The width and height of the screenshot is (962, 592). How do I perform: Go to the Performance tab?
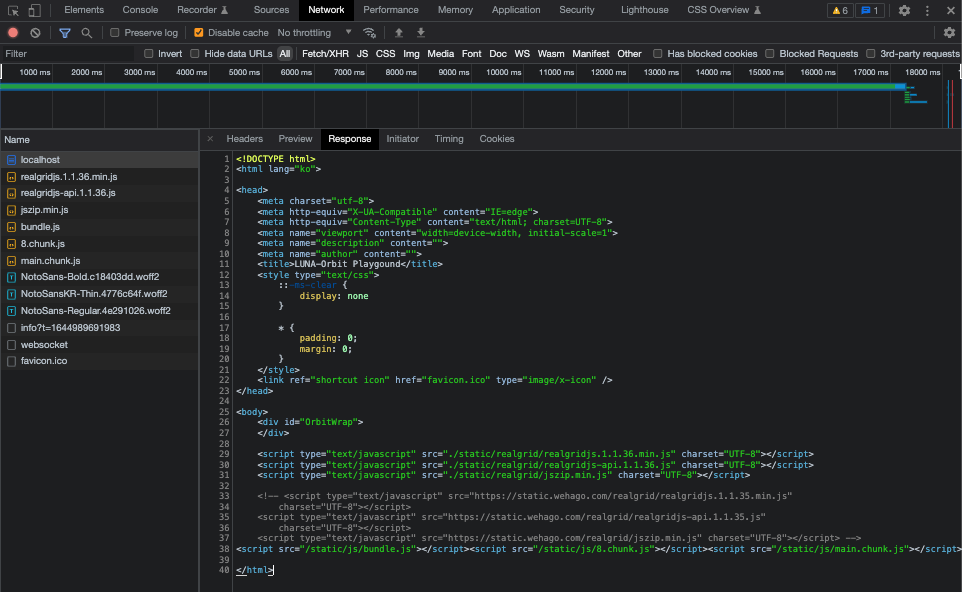tap(391, 10)
